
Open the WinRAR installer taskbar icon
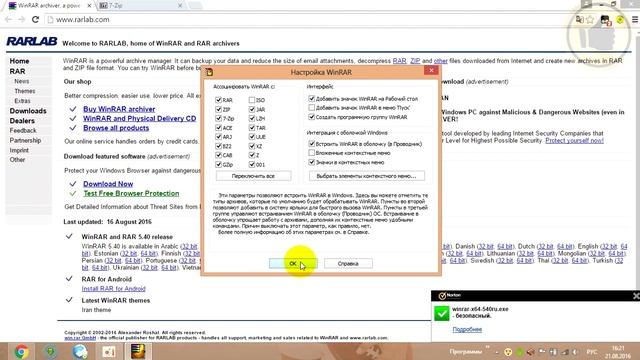[x=138, y=351]
